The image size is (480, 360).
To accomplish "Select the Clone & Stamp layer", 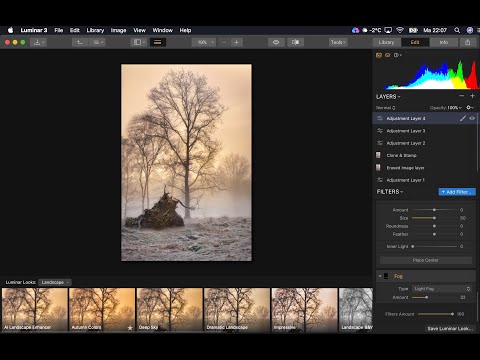I will (425, 155).
